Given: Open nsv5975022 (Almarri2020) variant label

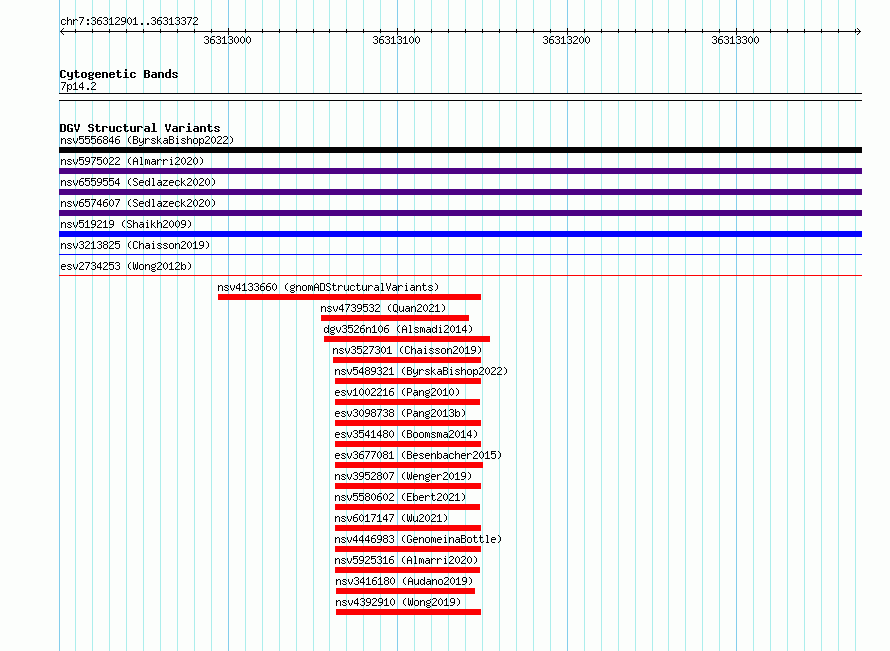Looking at the screenshot, I should tap(132, 161).
